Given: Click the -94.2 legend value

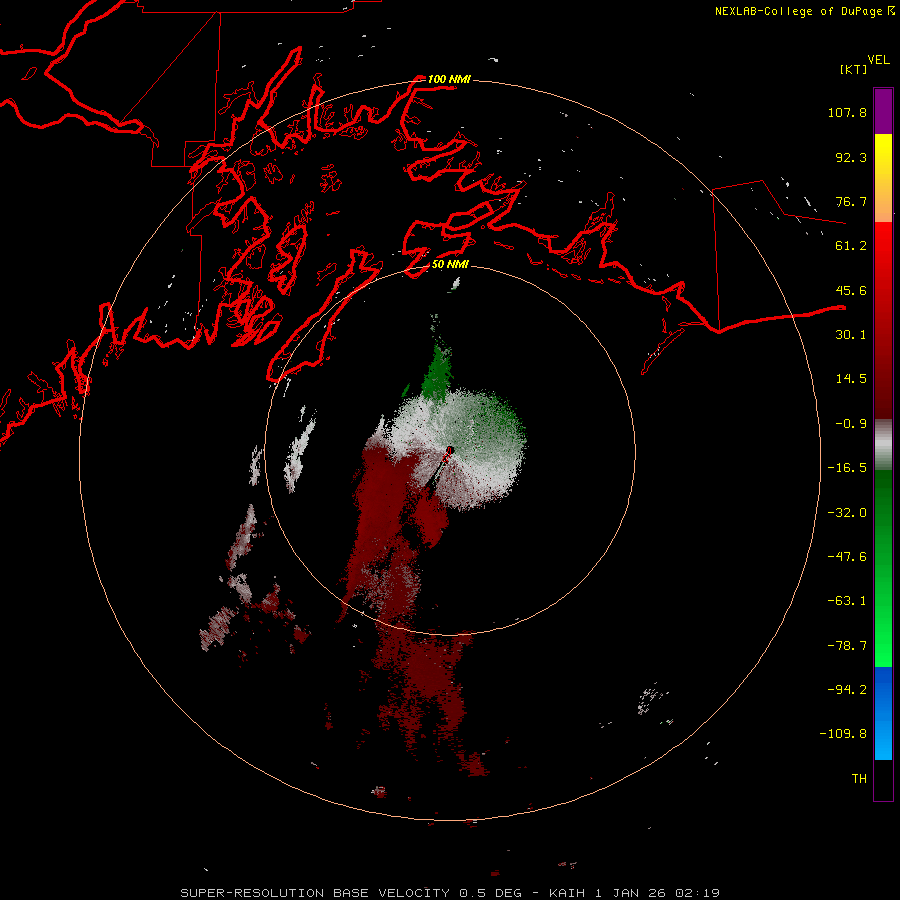Looking at the screenshot, I should coord(847,689).
